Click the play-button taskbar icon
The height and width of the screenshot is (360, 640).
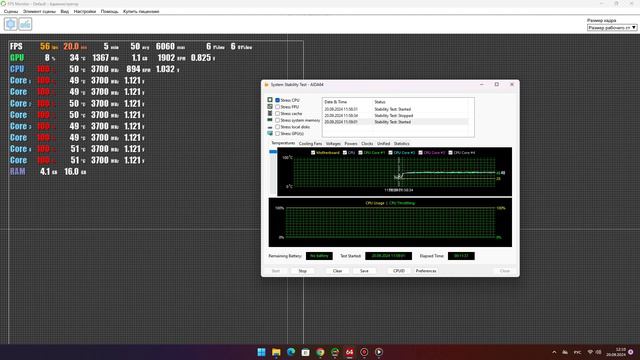click(x=379, y=352)
